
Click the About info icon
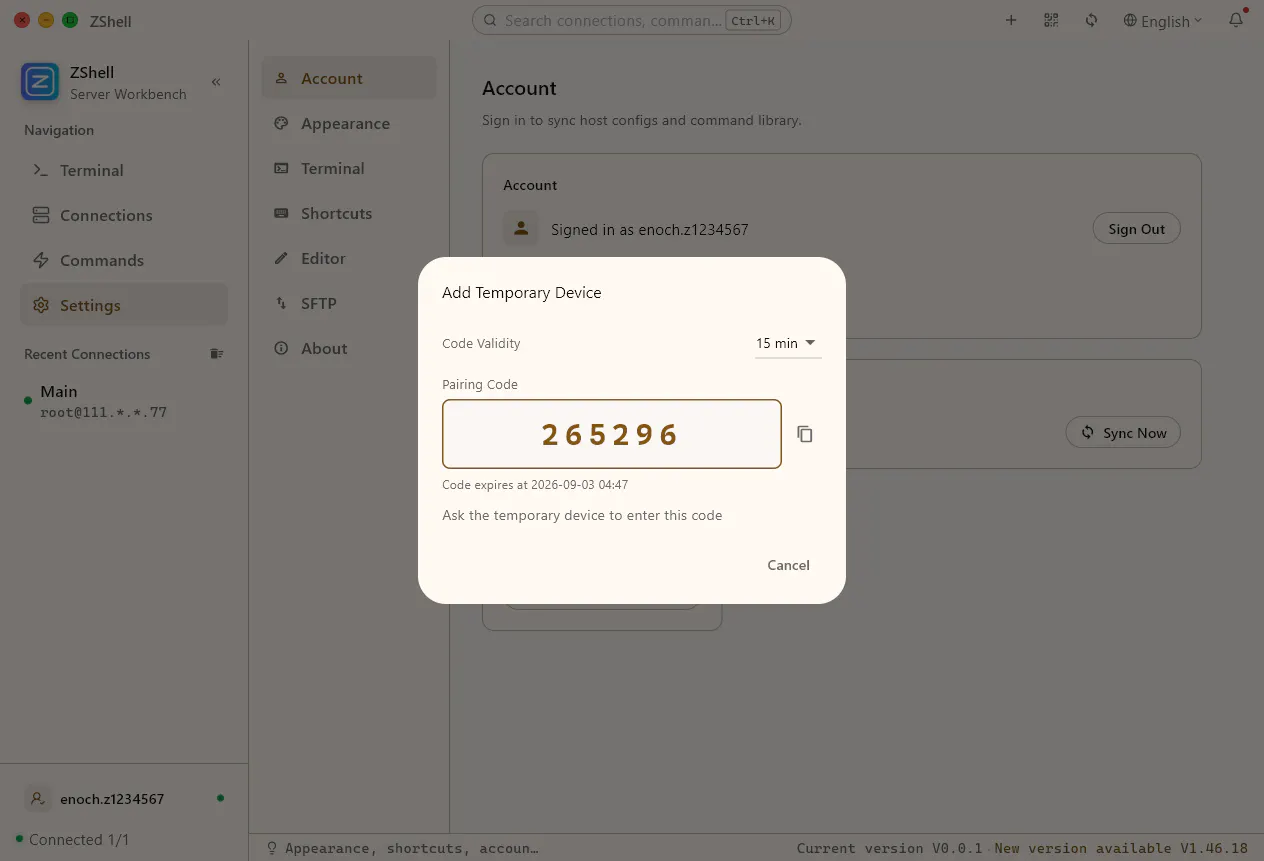tap(281, 348)
